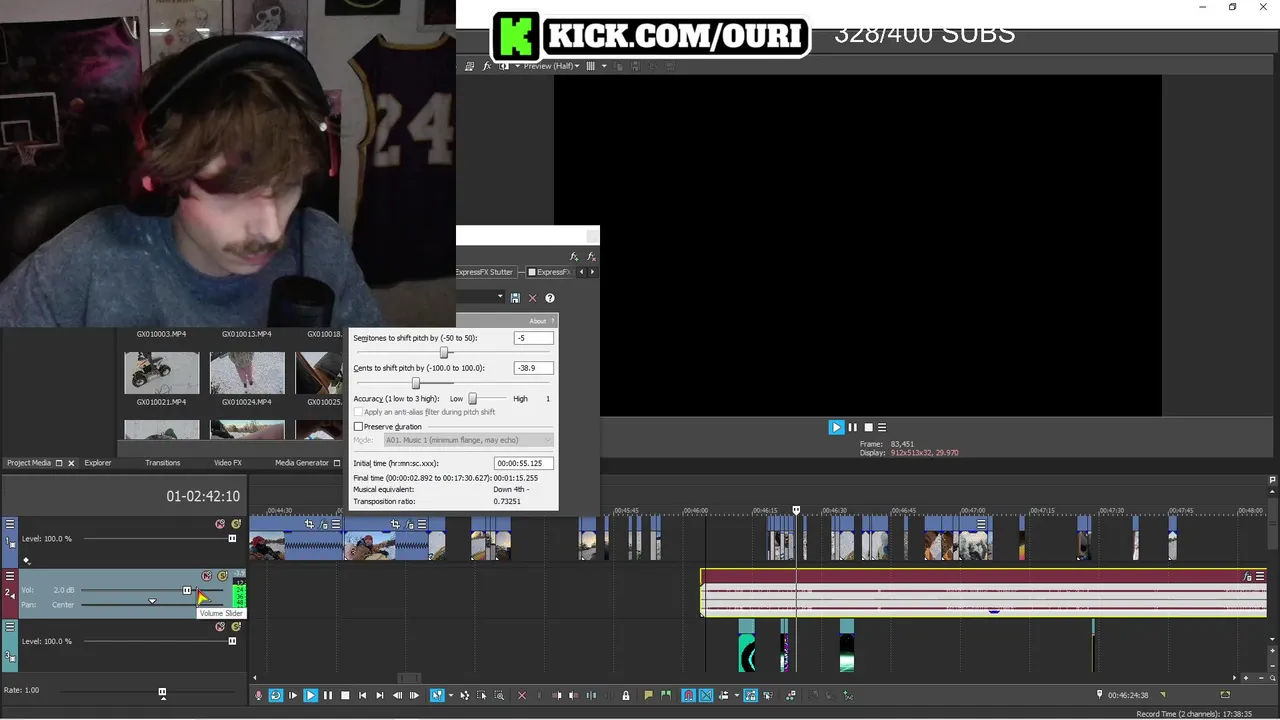1280x720 pixels.
Task: Step to next frame in transport bar
Action: 414,695
